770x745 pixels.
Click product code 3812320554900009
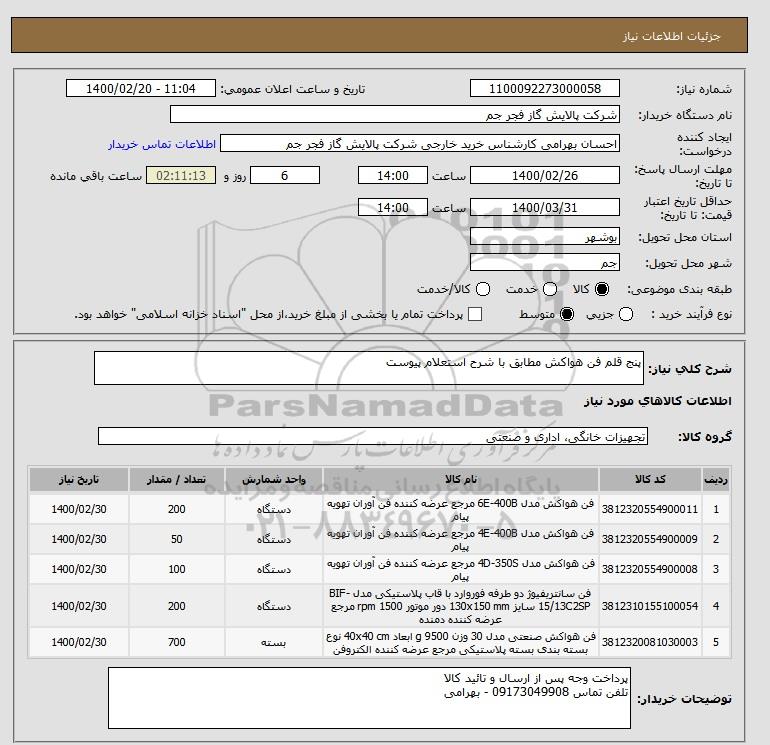point(650,539)
